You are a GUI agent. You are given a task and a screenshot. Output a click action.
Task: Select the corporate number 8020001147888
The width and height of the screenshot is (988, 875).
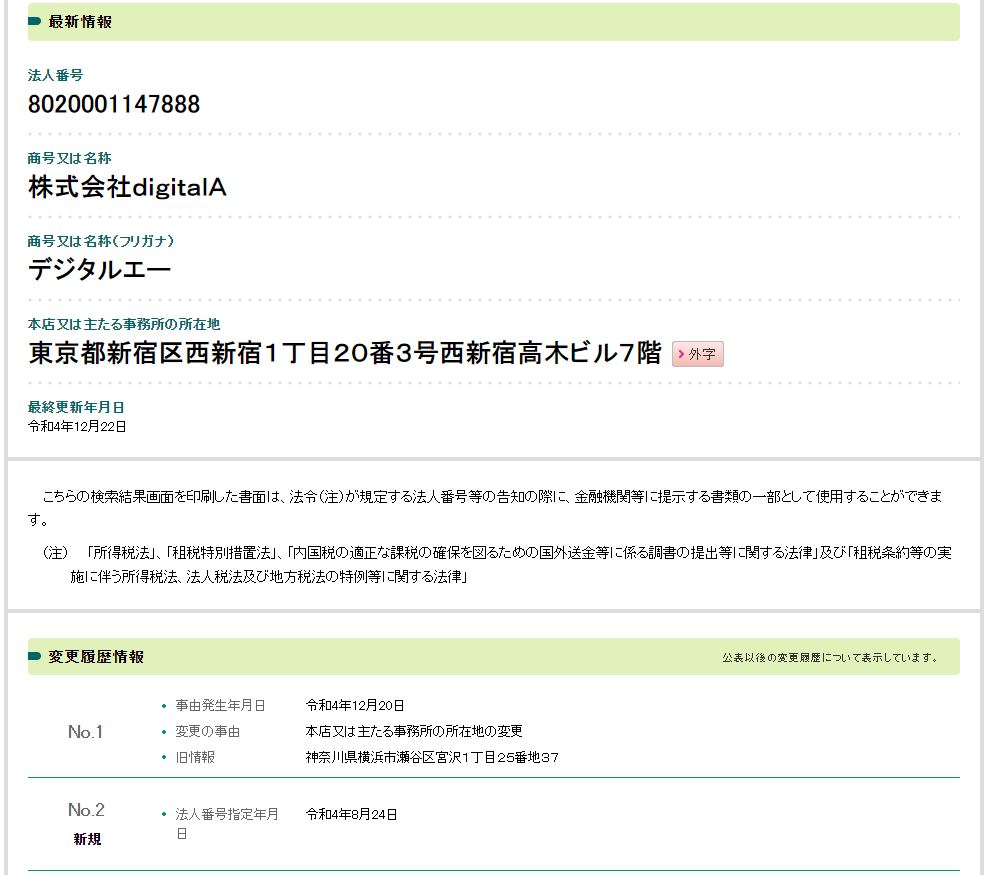114,104
